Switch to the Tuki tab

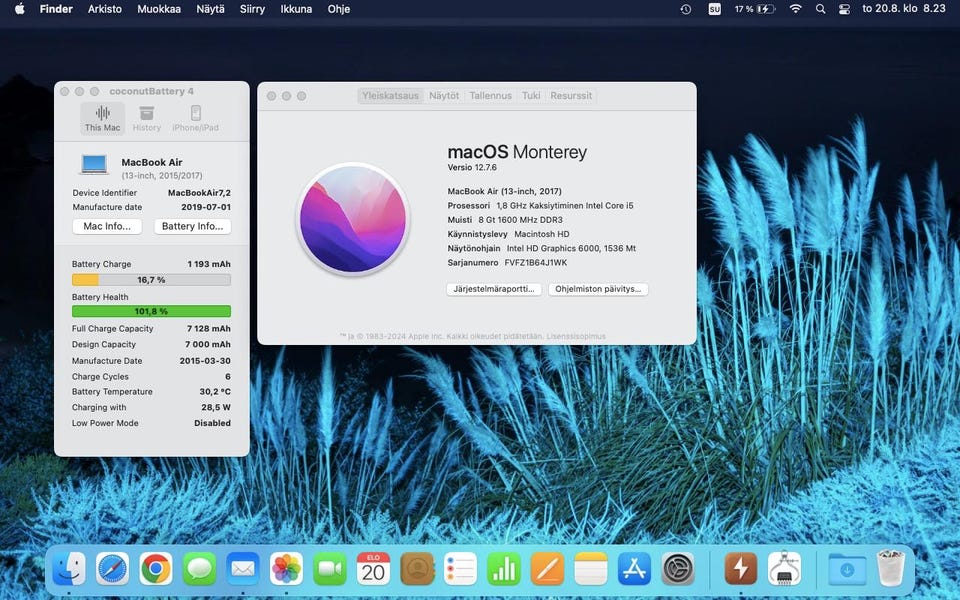click(x=531, y=96)
